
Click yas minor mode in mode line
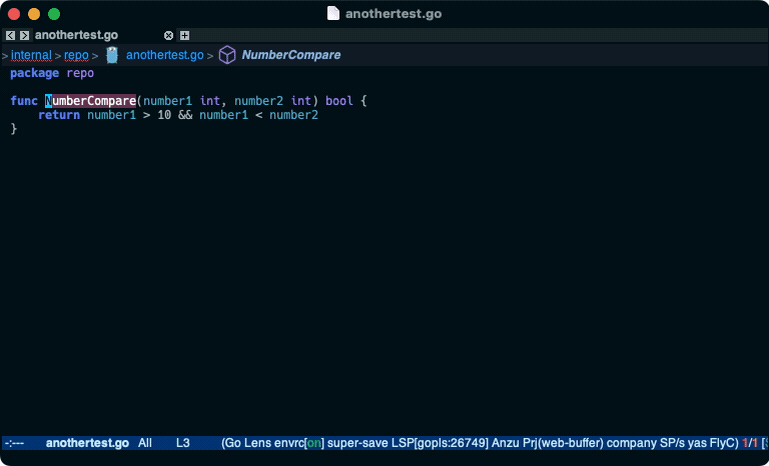[697, 443]
